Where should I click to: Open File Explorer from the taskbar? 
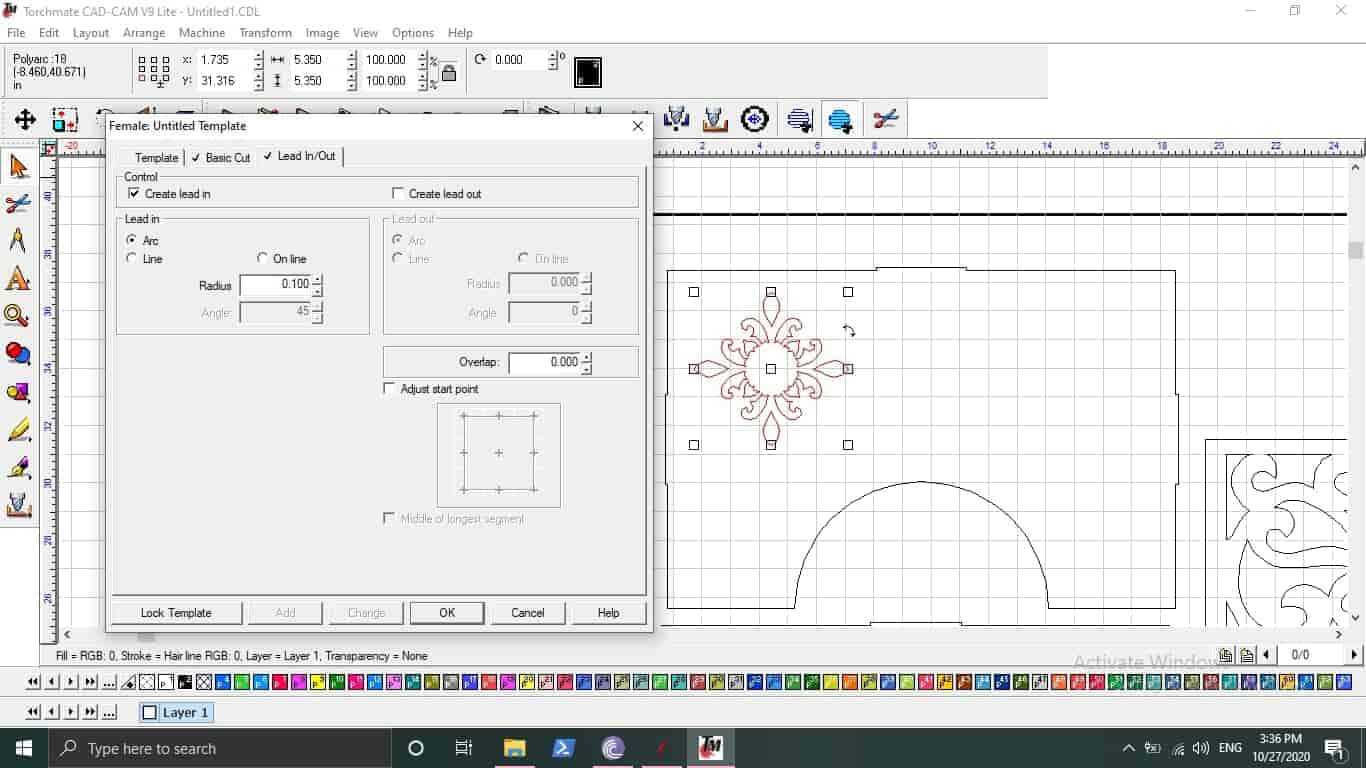514,748
